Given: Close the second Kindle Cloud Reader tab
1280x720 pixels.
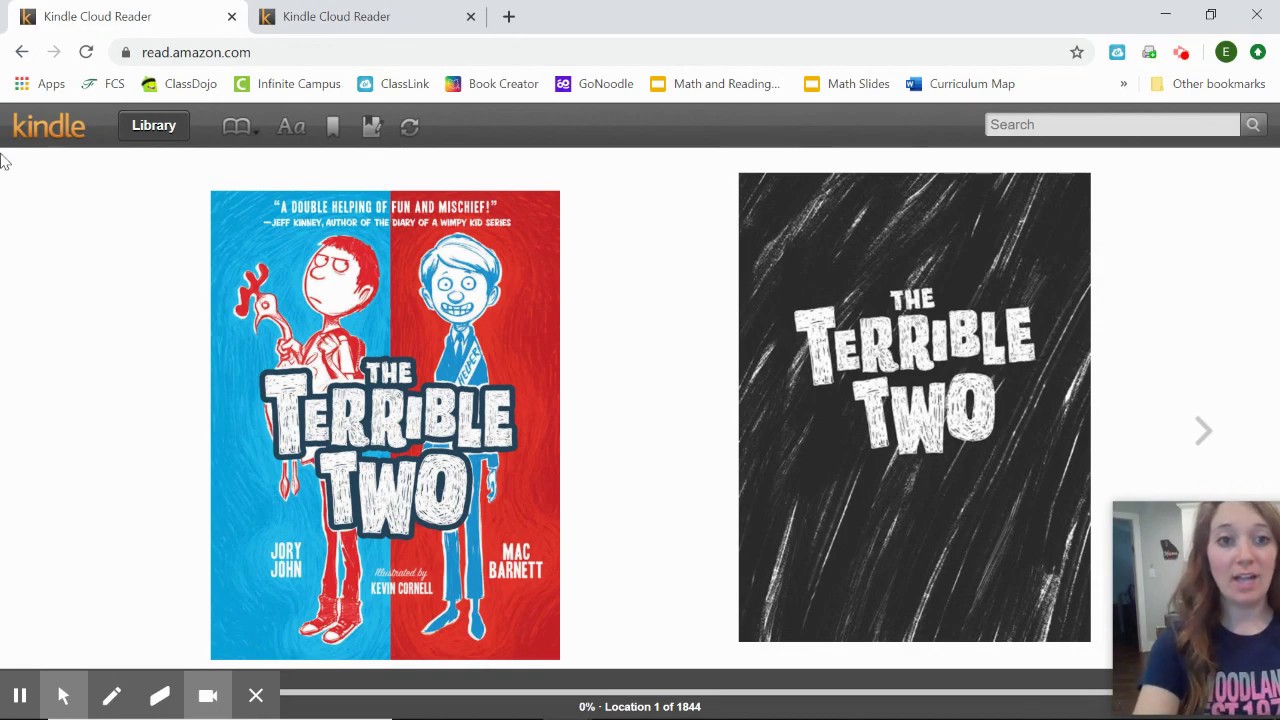Looking at the screenshot, I should pos(471,16).
